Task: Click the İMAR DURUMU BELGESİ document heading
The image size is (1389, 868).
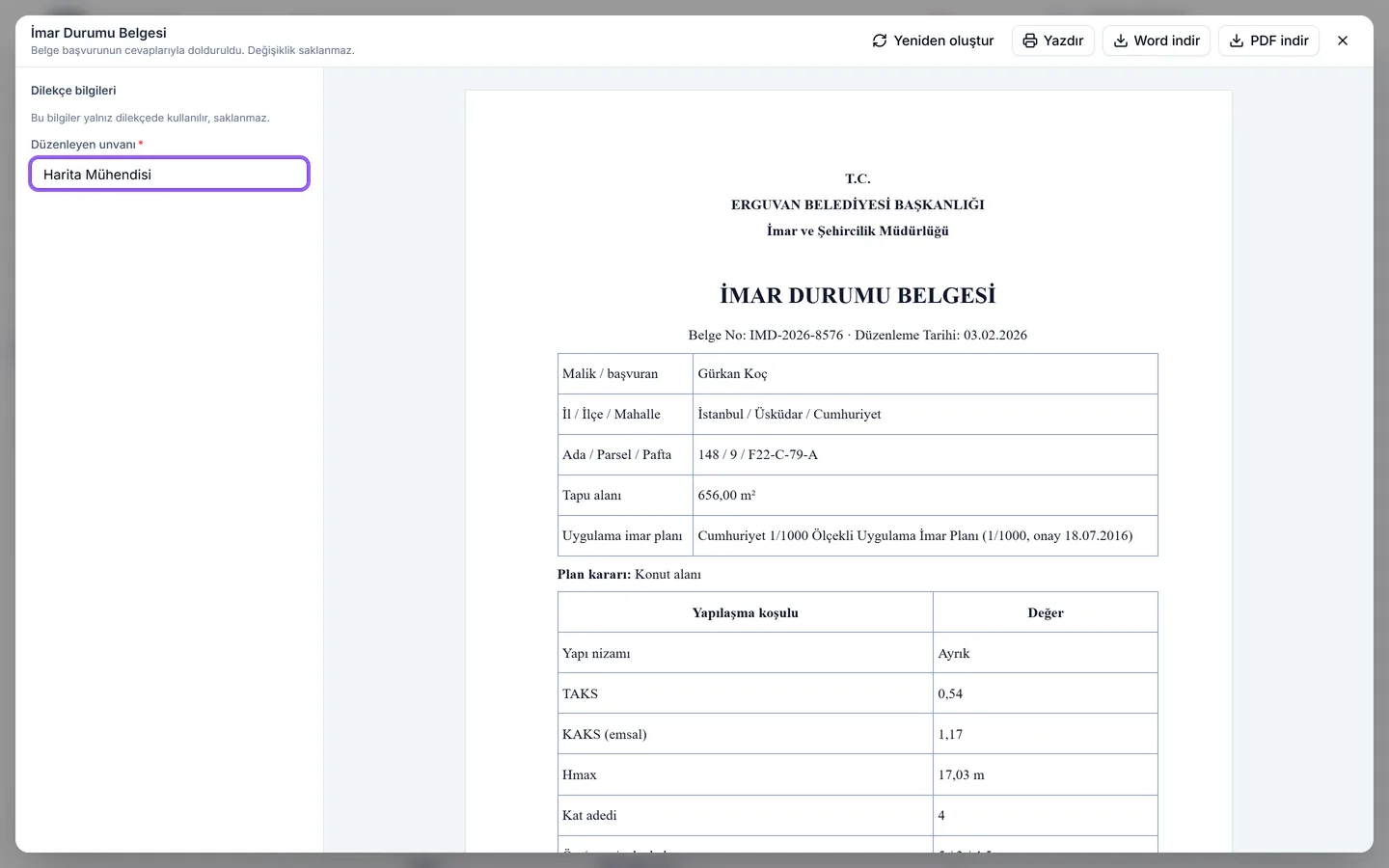Action: tap(858, 295)
